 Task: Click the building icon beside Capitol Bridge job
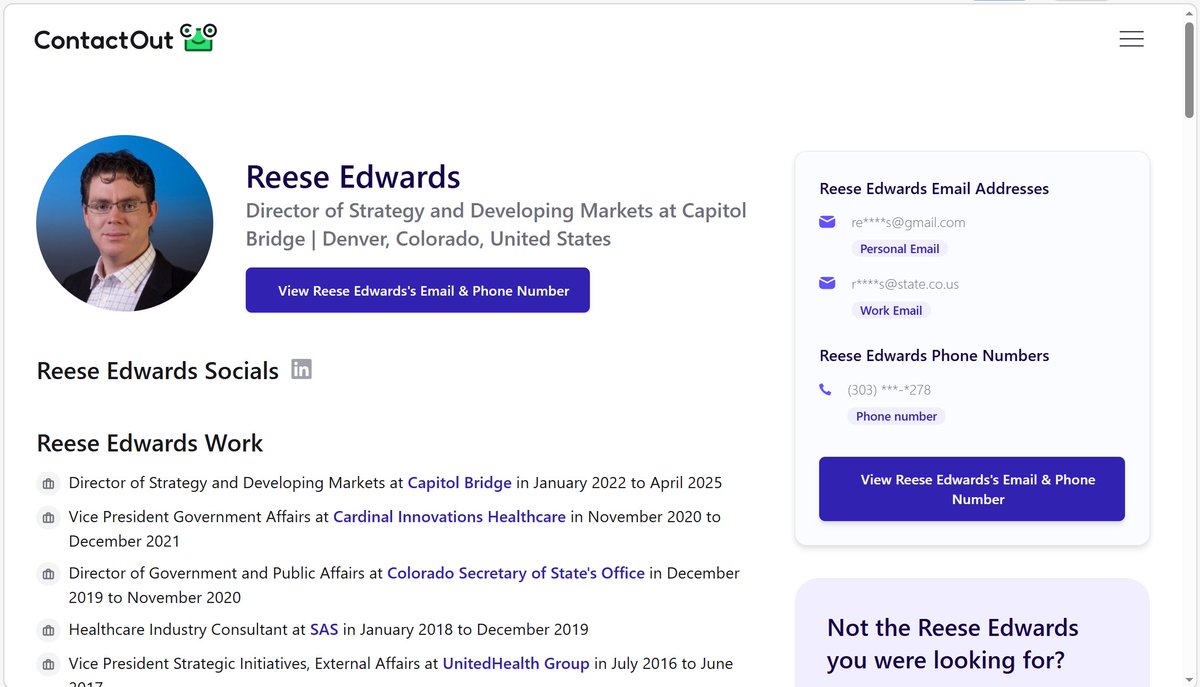47,483
